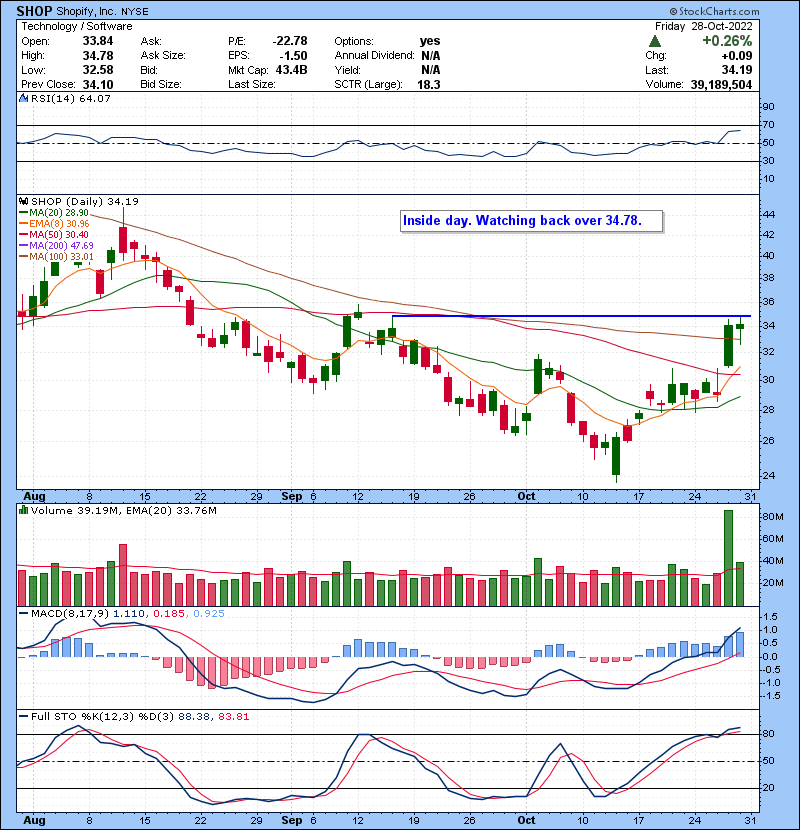Click the volume bars icon beside Volume 39.19M
This screenshot has width=800, height=830.
pos(23,510)
